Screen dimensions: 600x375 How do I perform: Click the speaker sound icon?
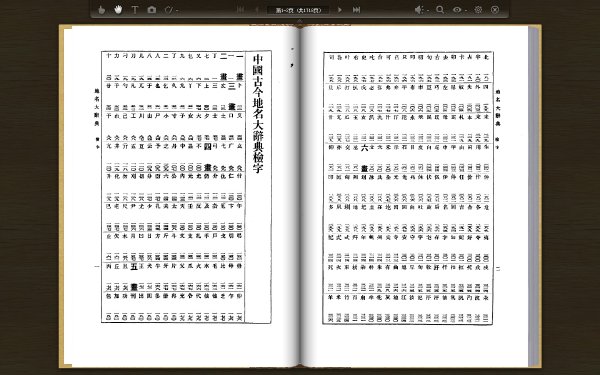click(419, 10)
